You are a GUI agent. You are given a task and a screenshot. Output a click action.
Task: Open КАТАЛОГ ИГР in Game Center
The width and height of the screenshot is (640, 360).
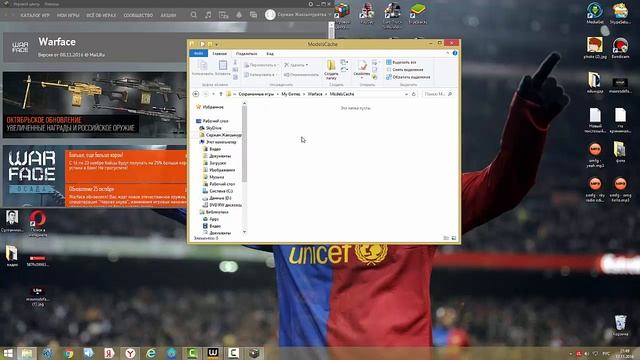35,15
